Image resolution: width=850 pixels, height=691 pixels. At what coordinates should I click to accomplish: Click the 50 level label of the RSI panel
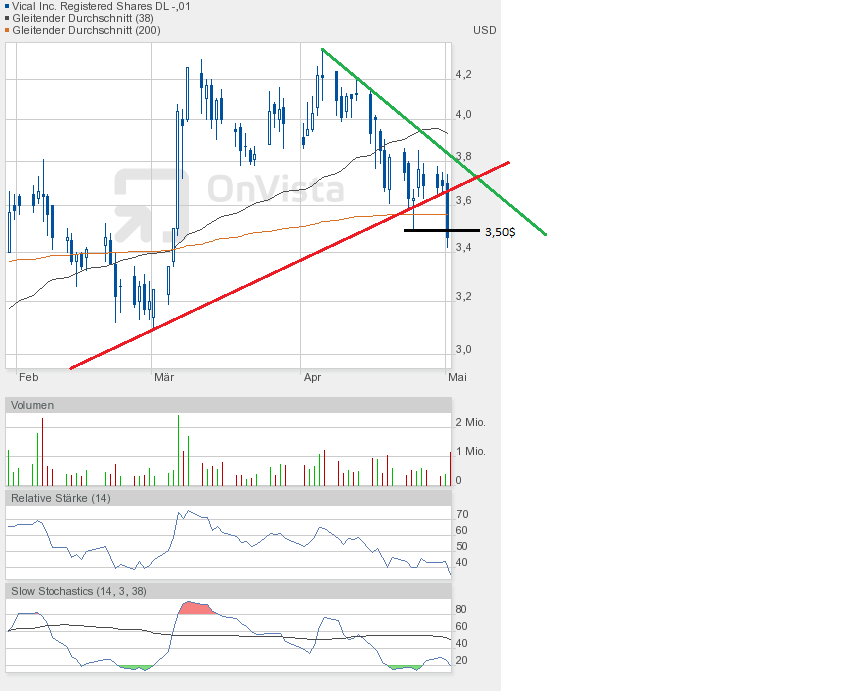click(x=462, y=546)
